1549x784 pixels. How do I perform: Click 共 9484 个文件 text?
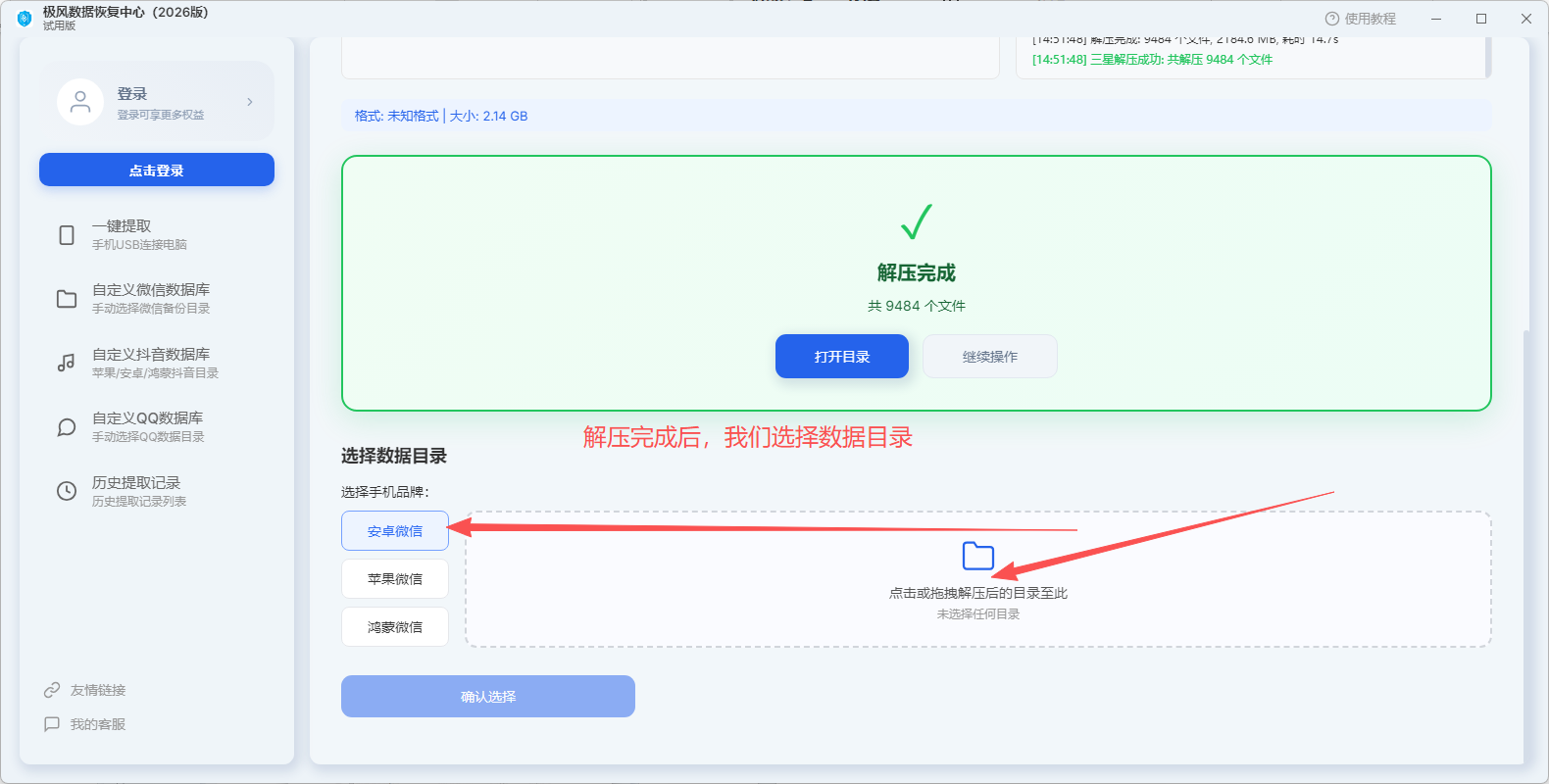917,306
